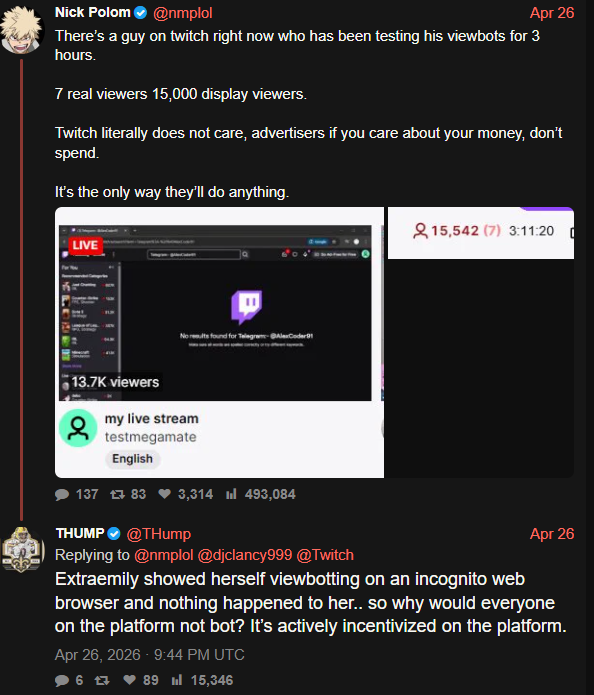
Task: Open replies on Nick Polom's tweet
Action: [x=62, y=494]
